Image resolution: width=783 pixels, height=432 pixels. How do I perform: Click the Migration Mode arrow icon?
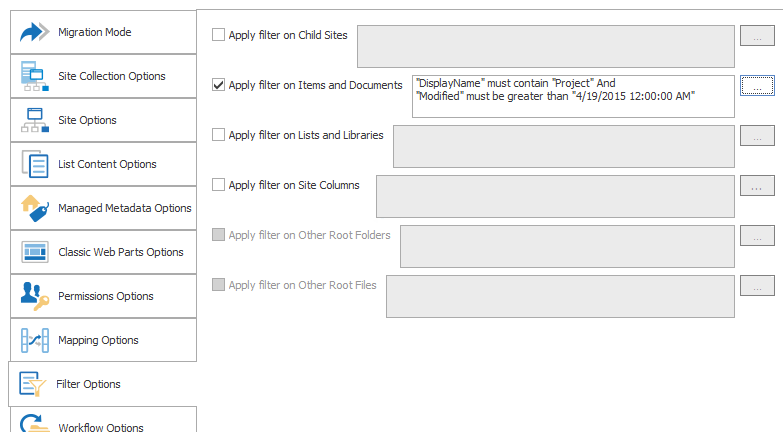(35, 32)
